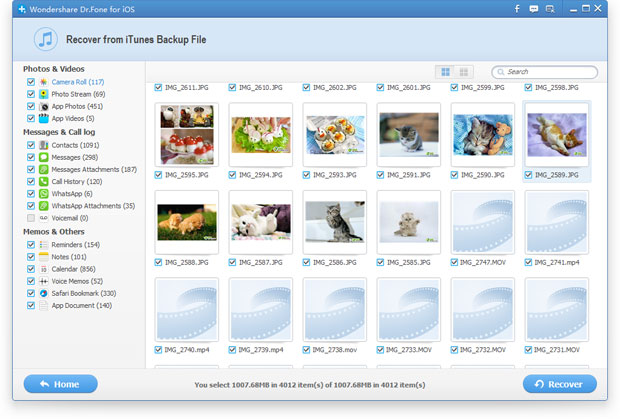Image resolution: width=620 pixels, height=419 pixels.
Task: Select the Camera Roll (117) category
Action: [78, 82]
